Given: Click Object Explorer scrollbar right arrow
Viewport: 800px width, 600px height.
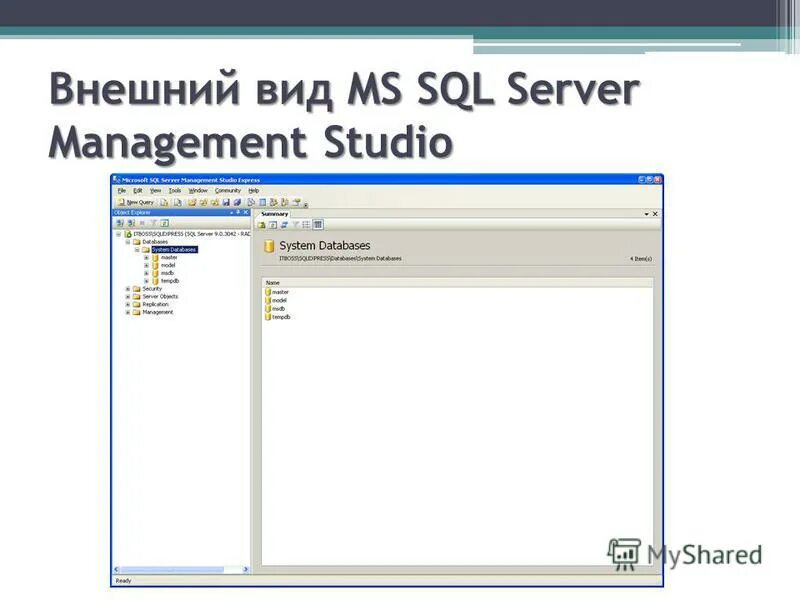Looking at the screenshot, I should click(245, 569).
